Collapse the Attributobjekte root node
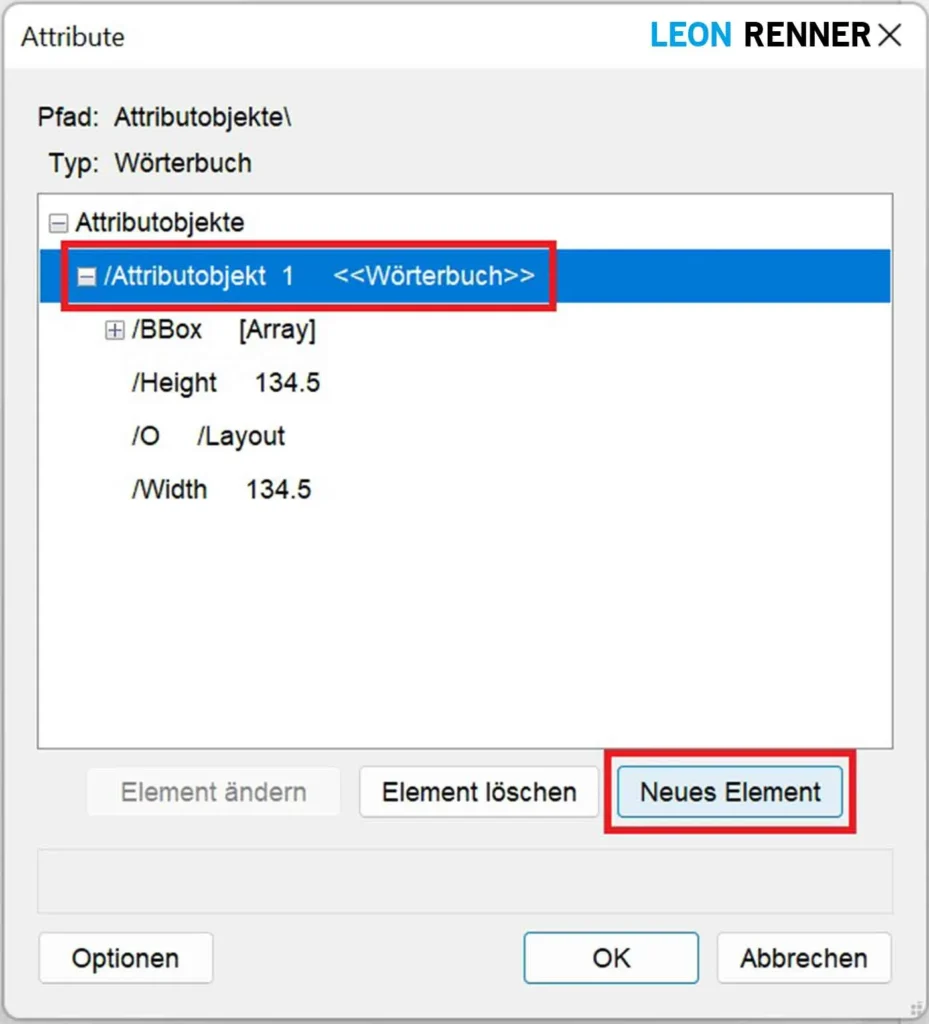Image resolution: width=929 pixels, height=1024 pixels. tap(59, 223)
